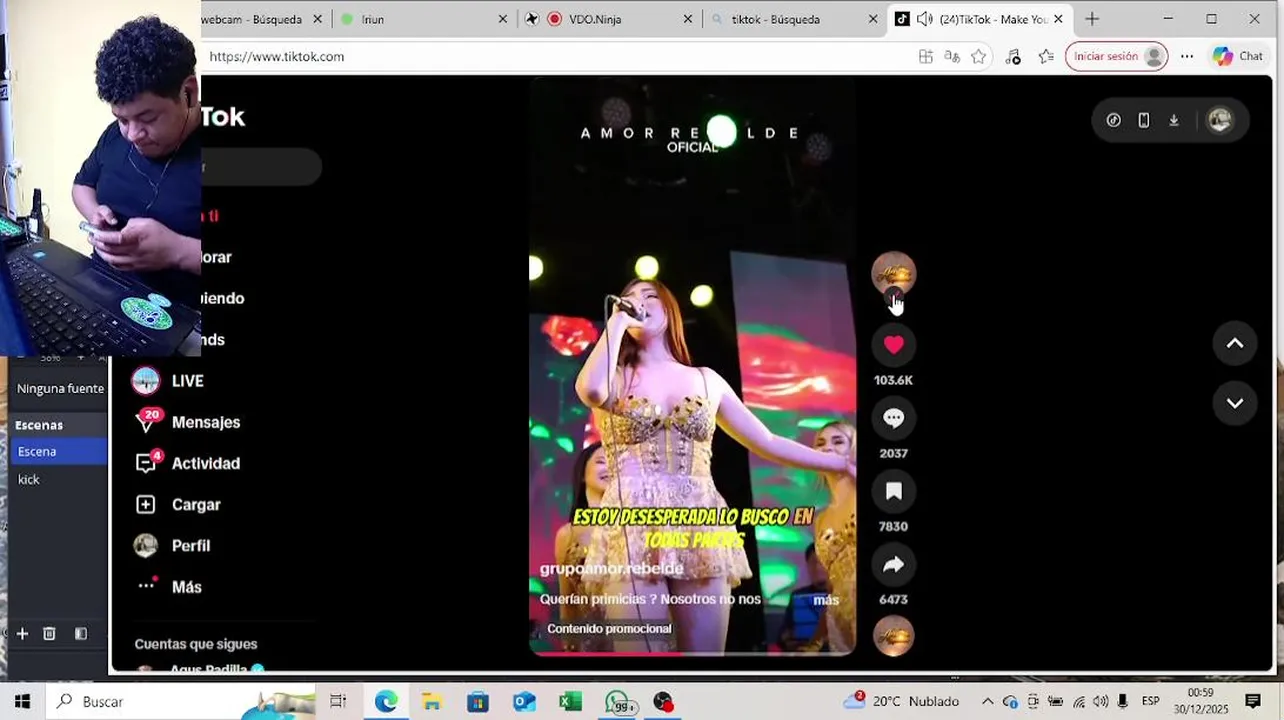Mute the TikTok tab via speaker icon
1284x720 pixels.
pos(925,19)
